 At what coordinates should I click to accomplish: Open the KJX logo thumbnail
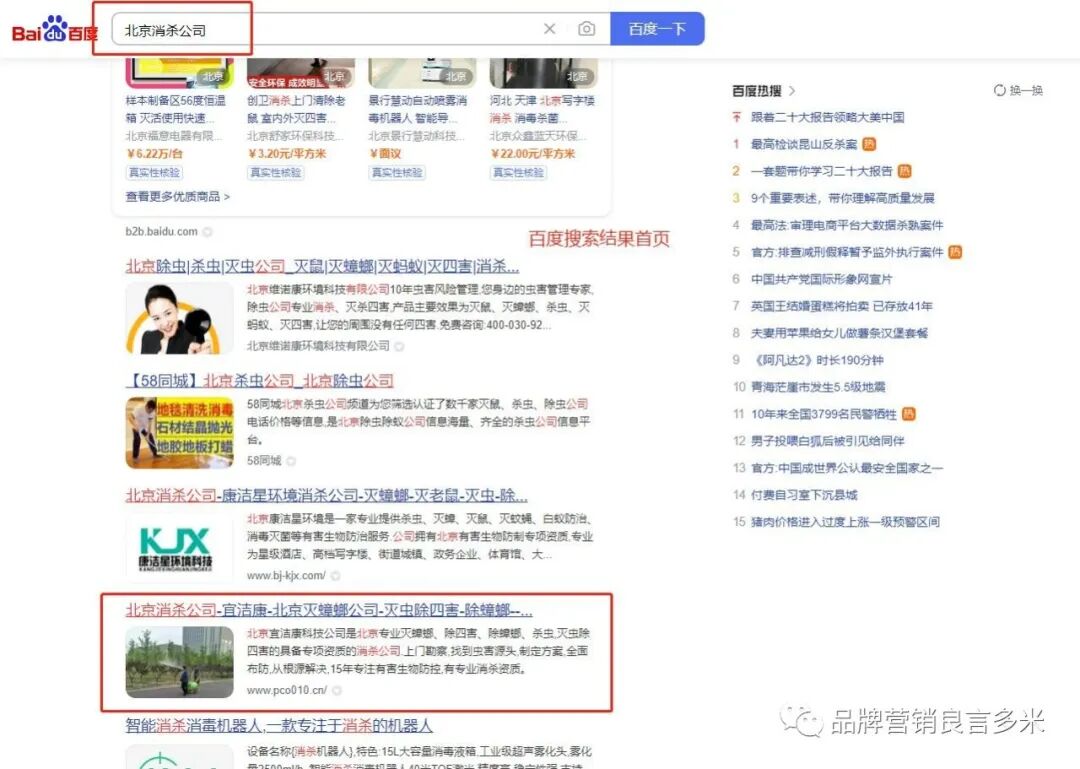[x=179, y=548]
